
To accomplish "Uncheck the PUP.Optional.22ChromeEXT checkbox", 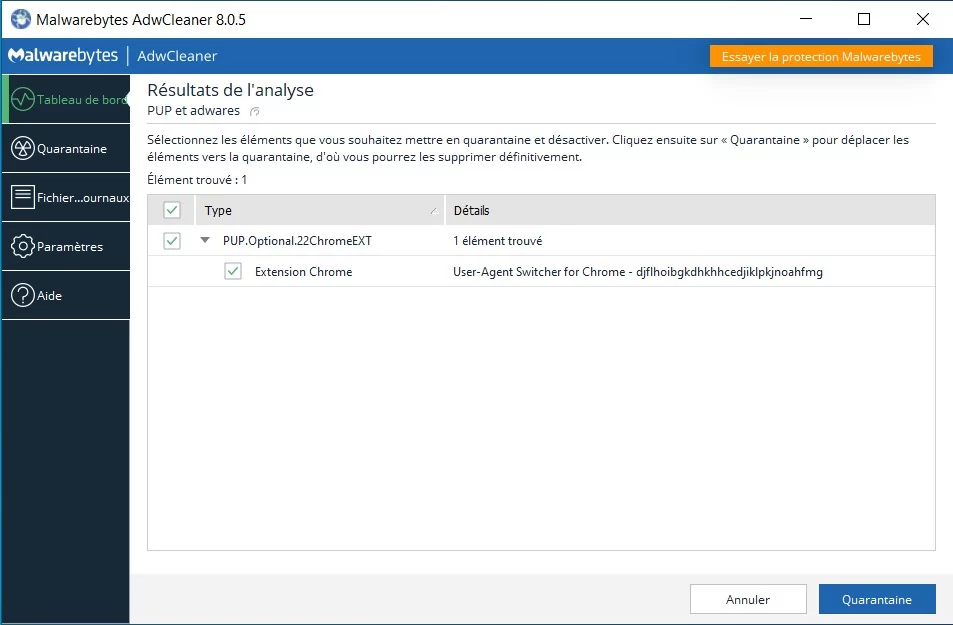I will pos(172,241).
